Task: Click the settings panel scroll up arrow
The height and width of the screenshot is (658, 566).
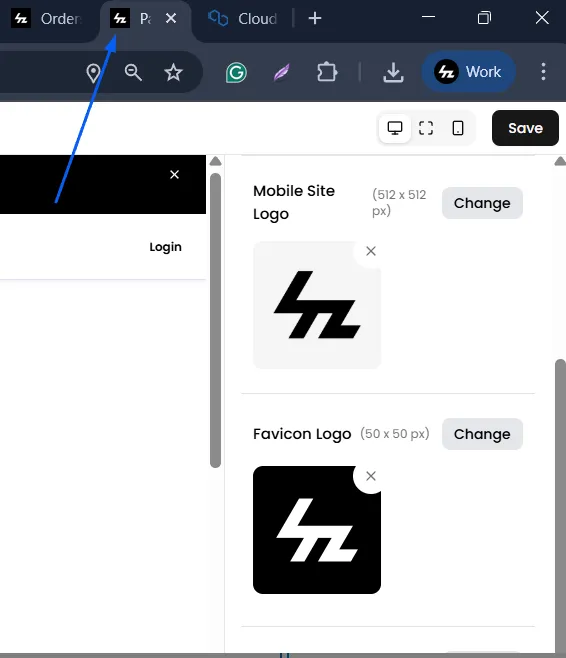Action: pos(560,162)
